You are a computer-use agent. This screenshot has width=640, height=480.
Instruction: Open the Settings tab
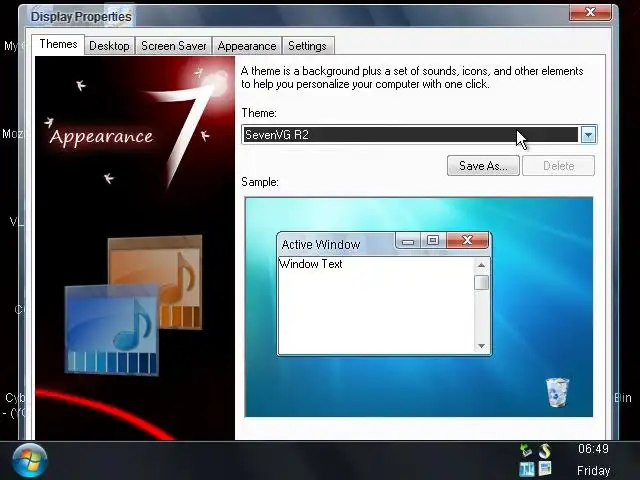[x=307, y=46]
